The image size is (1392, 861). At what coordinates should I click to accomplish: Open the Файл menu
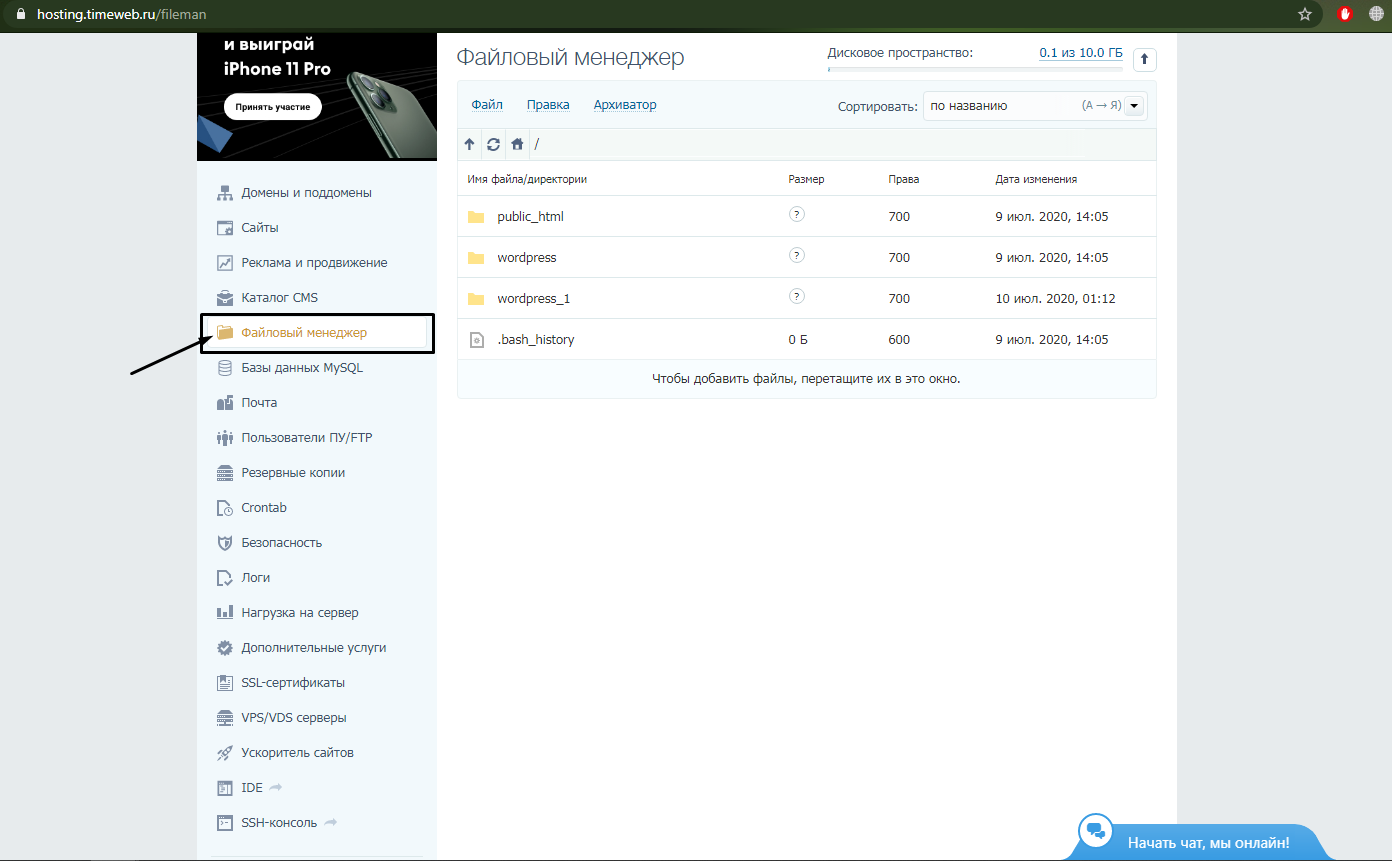[x=487, y=105]
